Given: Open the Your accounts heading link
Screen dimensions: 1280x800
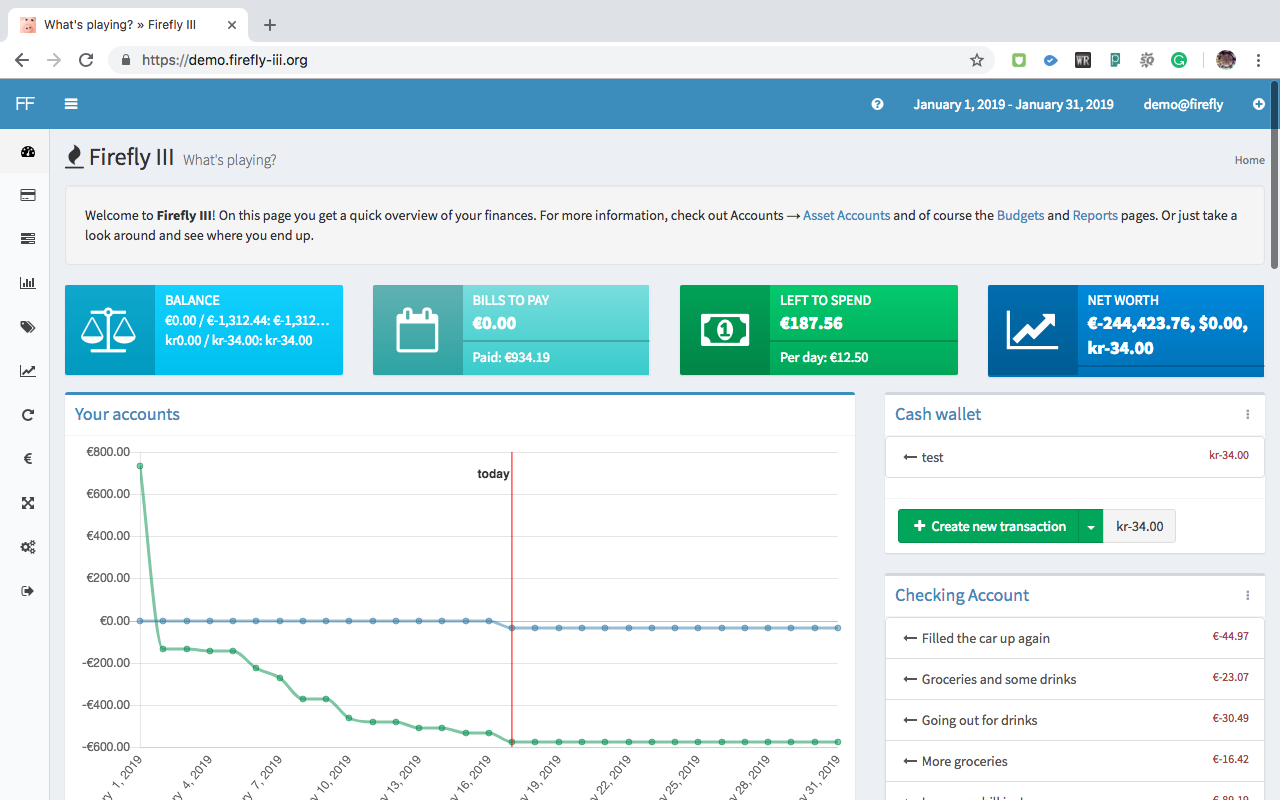Looking at the screenshot, I should 127,414.
